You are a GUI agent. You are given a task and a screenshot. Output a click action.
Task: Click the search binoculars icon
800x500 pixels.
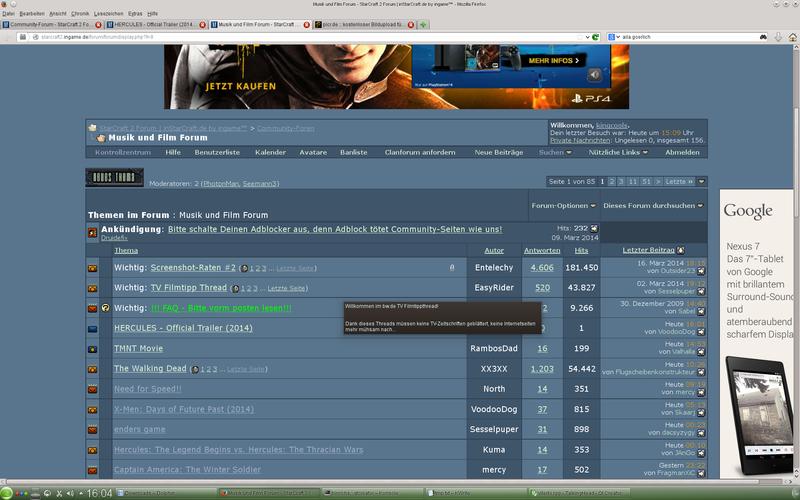click(763, 37)
